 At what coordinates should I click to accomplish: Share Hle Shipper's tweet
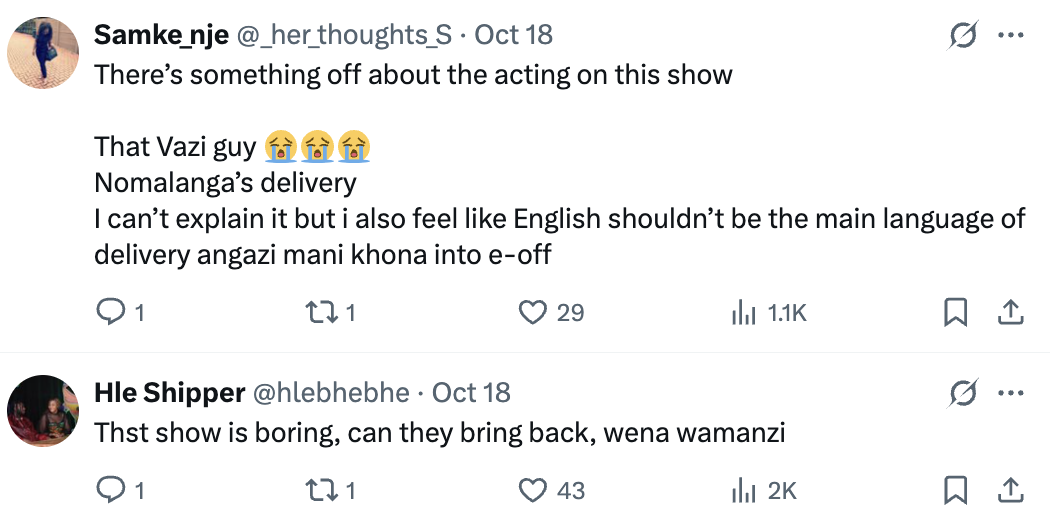(x=1010, y=490)
